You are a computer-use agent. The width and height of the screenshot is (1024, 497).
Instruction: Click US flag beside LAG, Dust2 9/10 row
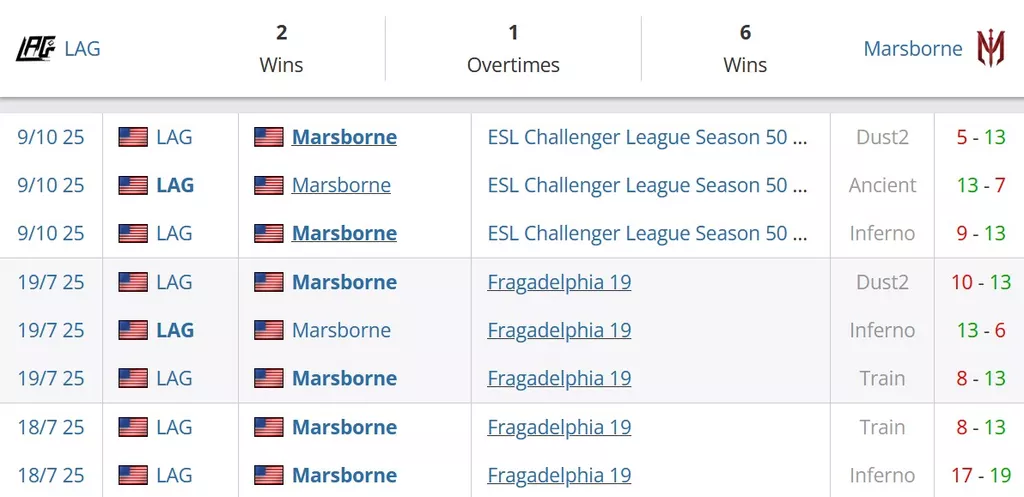pyautogui.click(x=133, y=137)
